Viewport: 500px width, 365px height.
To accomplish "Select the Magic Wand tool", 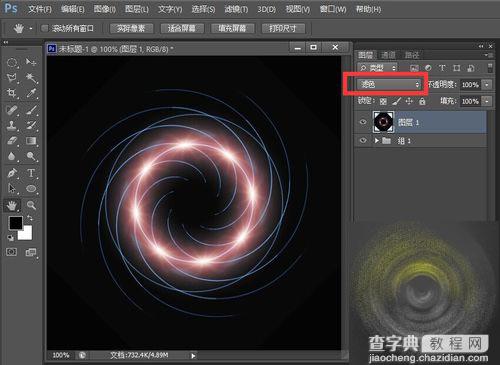I will click(31, 78).
